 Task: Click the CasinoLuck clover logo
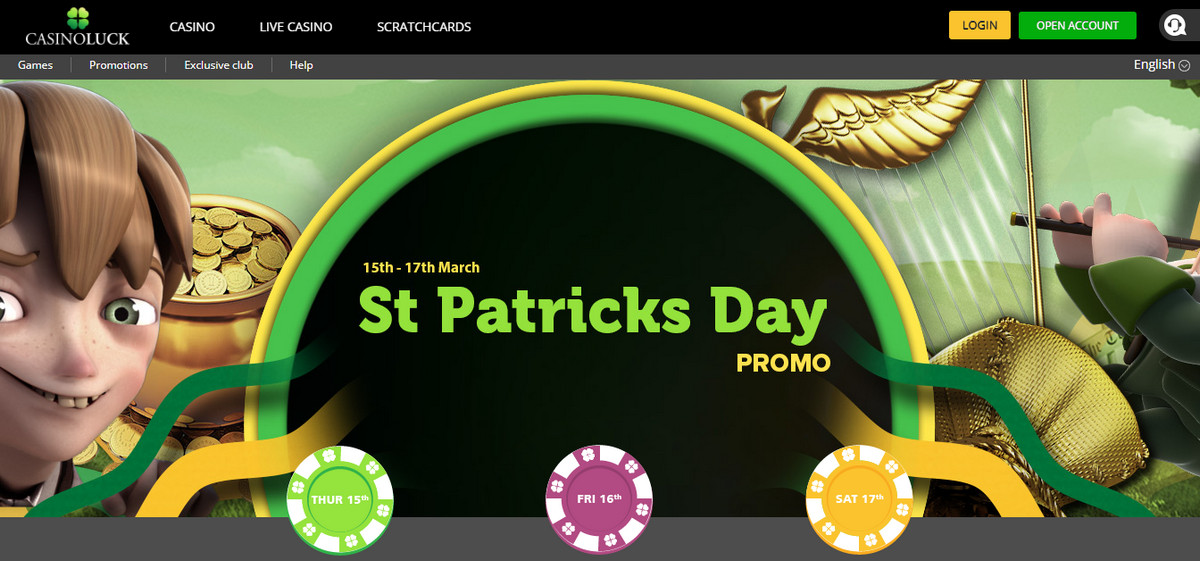coord(77,26)
